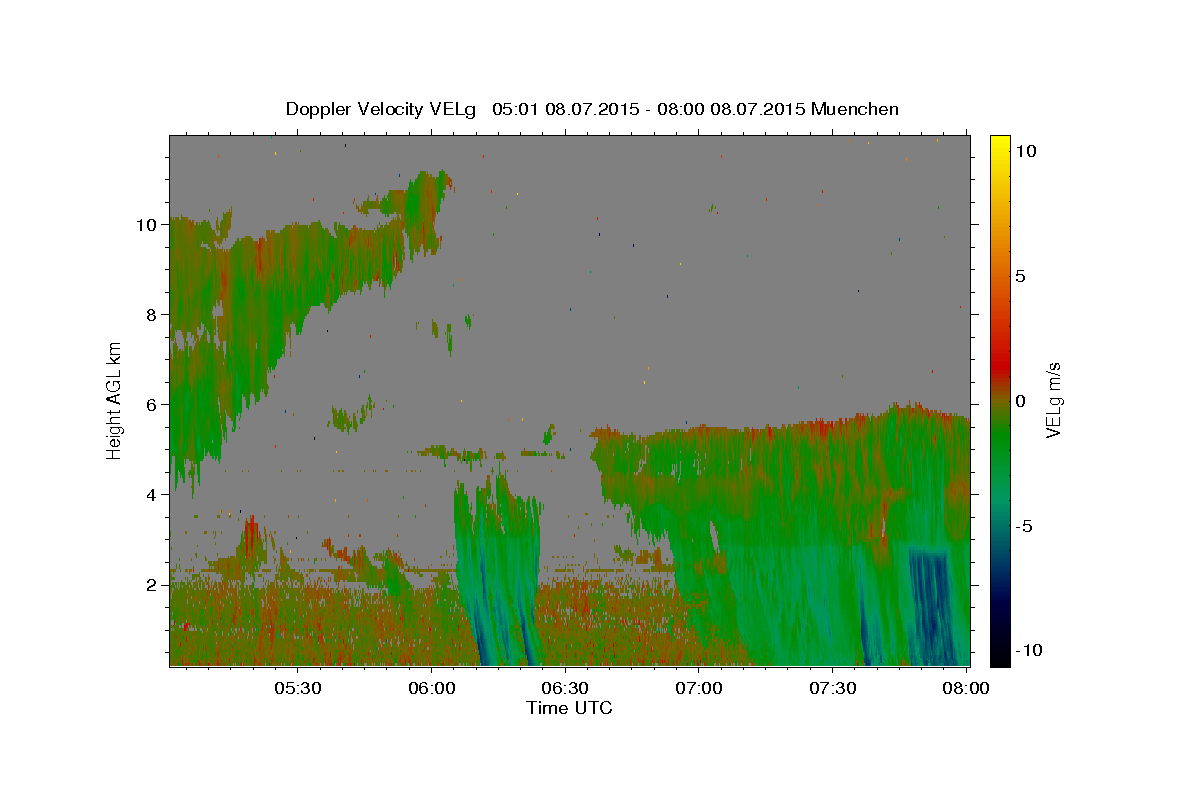Click the colorbar label '0'
The image size is (1200, 800).
point(1020,401)
